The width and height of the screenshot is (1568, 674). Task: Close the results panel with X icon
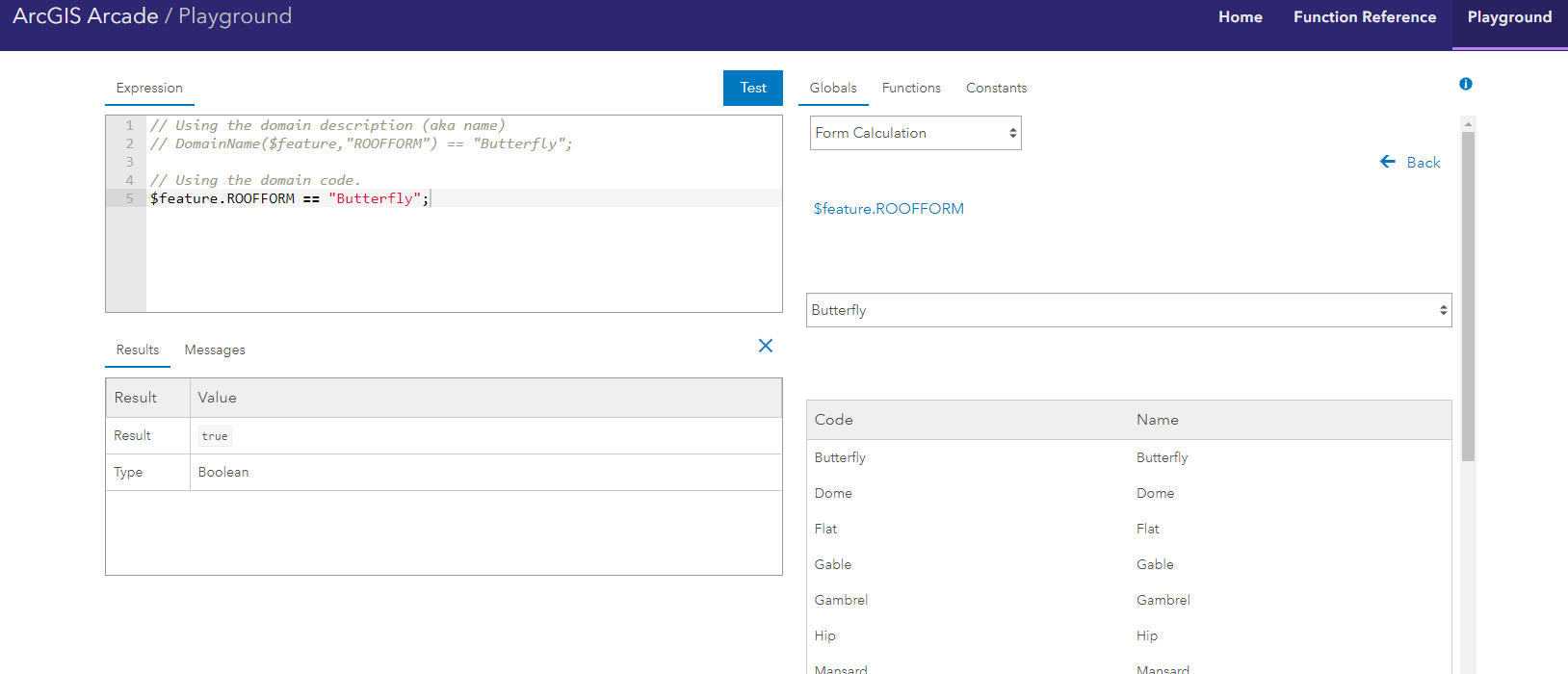(x=766, y=346)
